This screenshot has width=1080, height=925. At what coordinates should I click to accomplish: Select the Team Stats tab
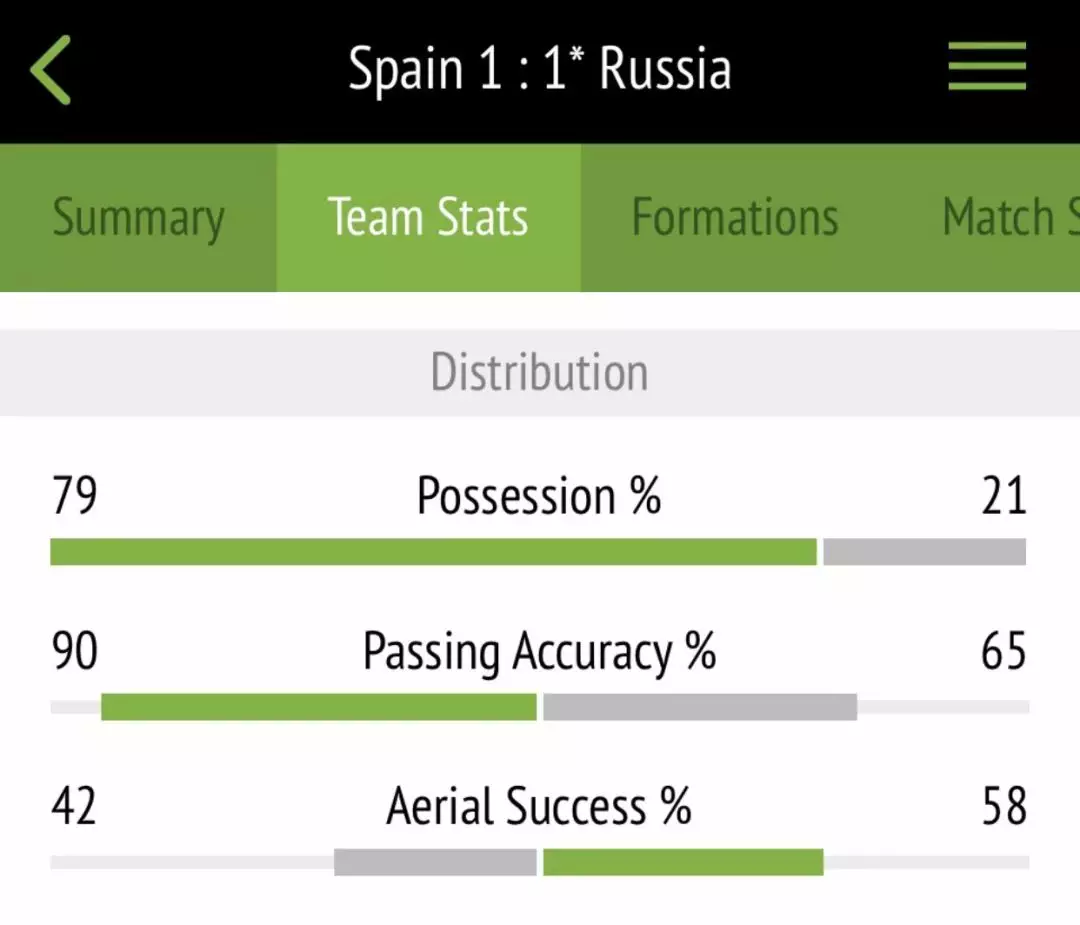pos(428,218)
